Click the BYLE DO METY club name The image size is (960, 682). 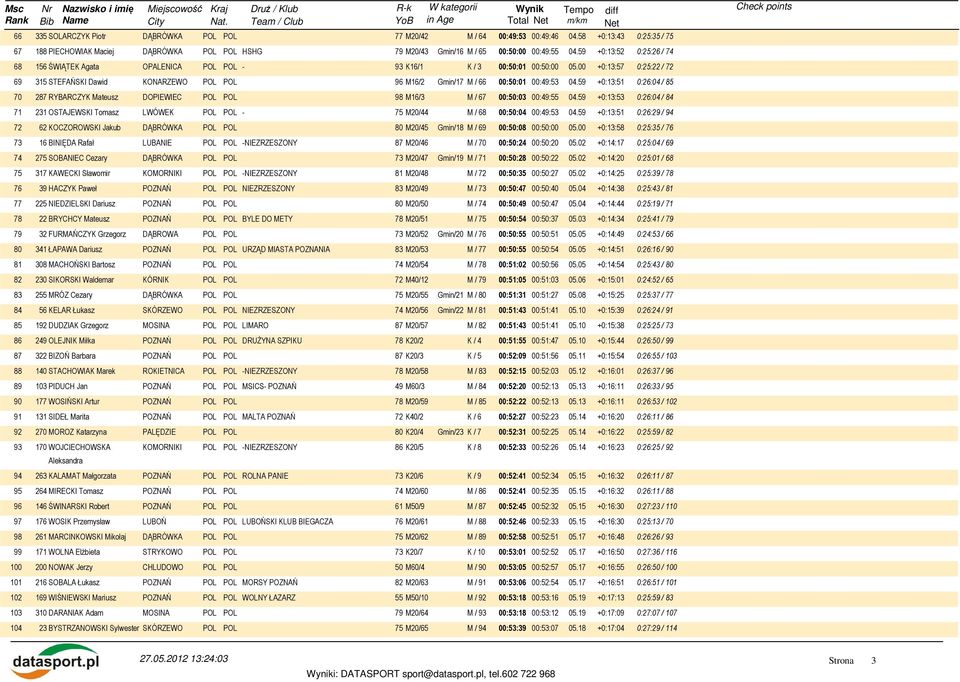coord(267,219)
